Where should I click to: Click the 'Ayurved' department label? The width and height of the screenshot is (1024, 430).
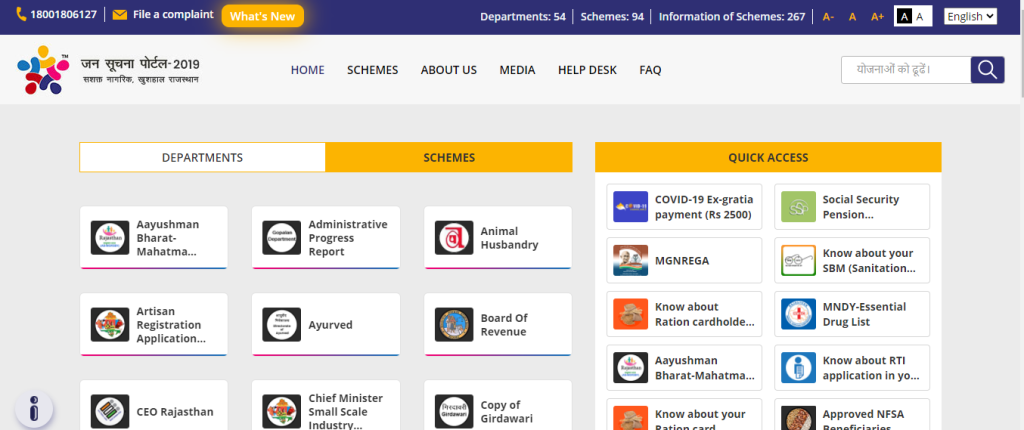[330, 325]
